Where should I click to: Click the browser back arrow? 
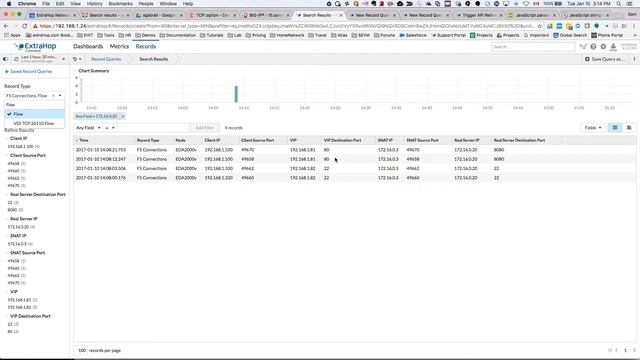click(x=6, y=26)
